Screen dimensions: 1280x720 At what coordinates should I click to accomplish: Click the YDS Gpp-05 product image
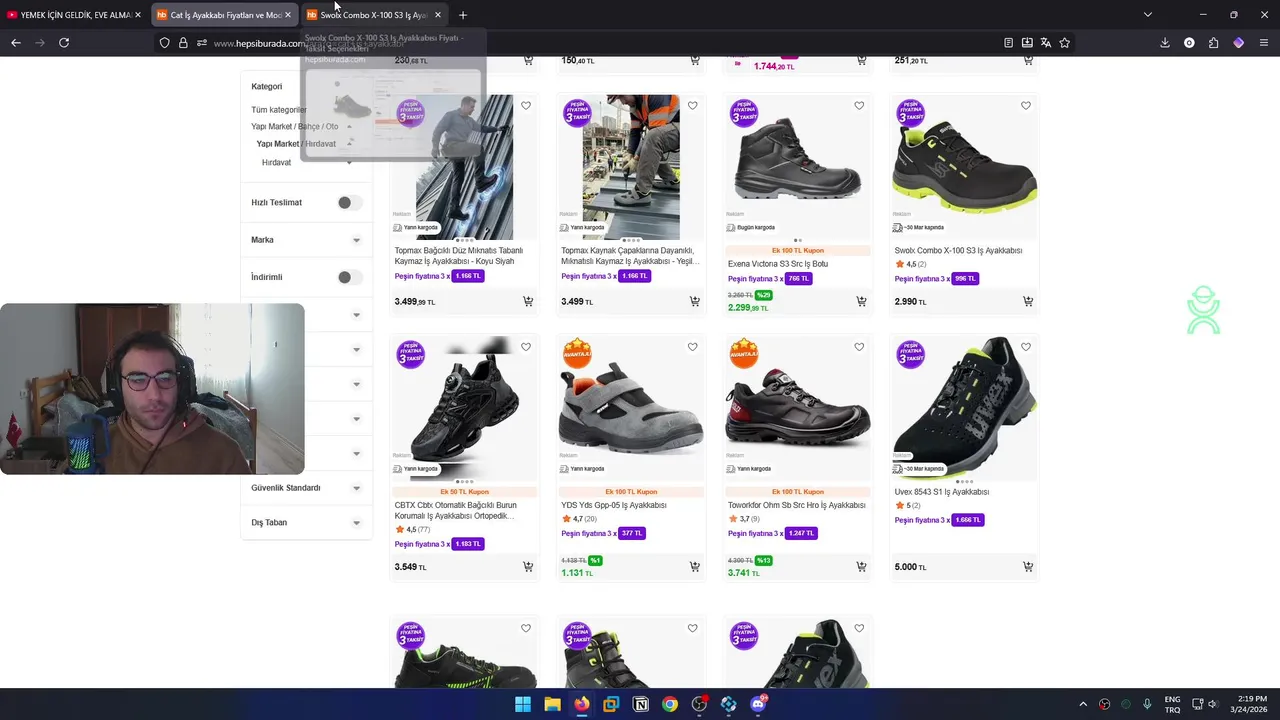pyautogui.click(x=631, y=408)
